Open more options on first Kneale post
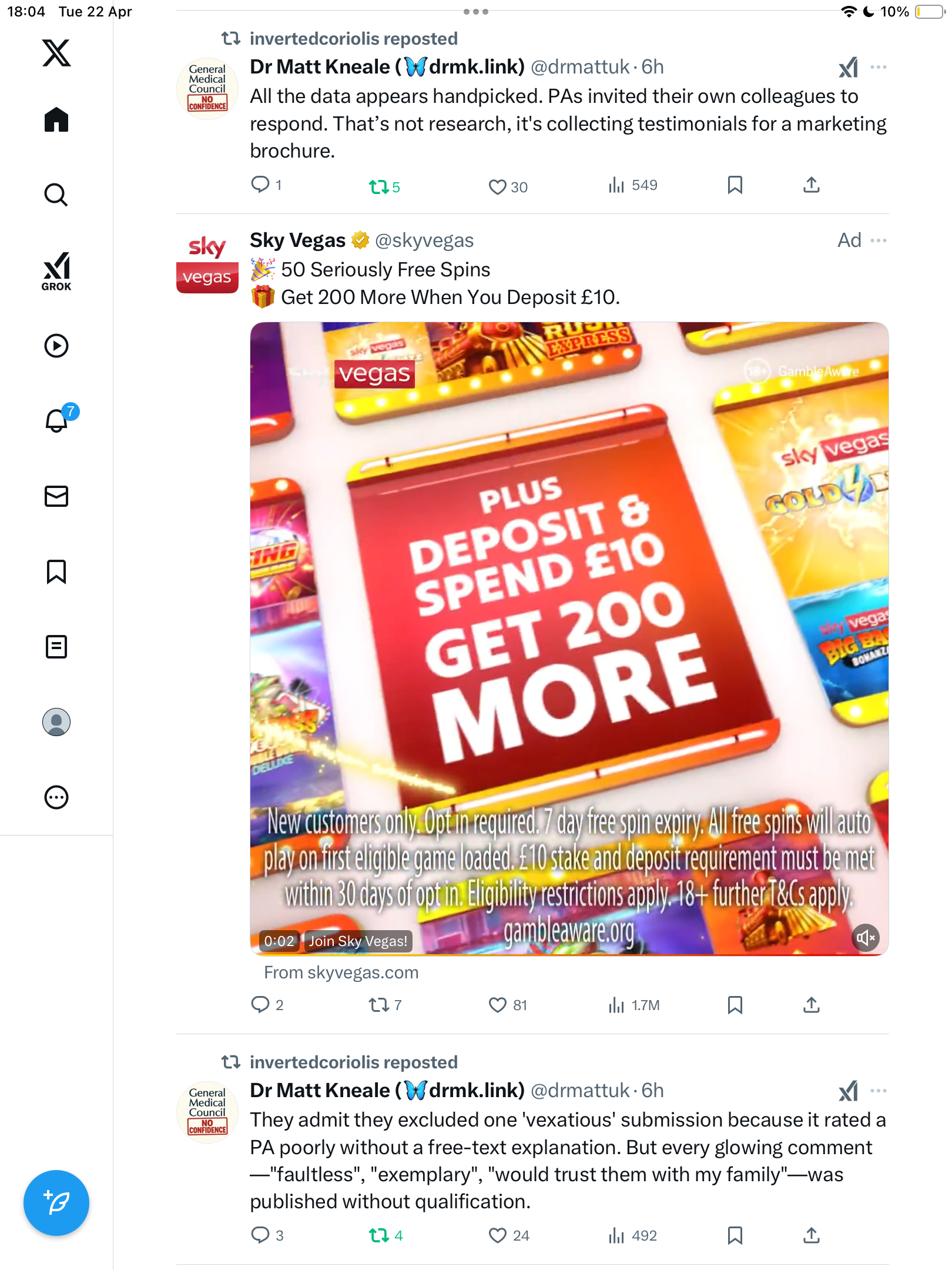 tap(879, 67)
